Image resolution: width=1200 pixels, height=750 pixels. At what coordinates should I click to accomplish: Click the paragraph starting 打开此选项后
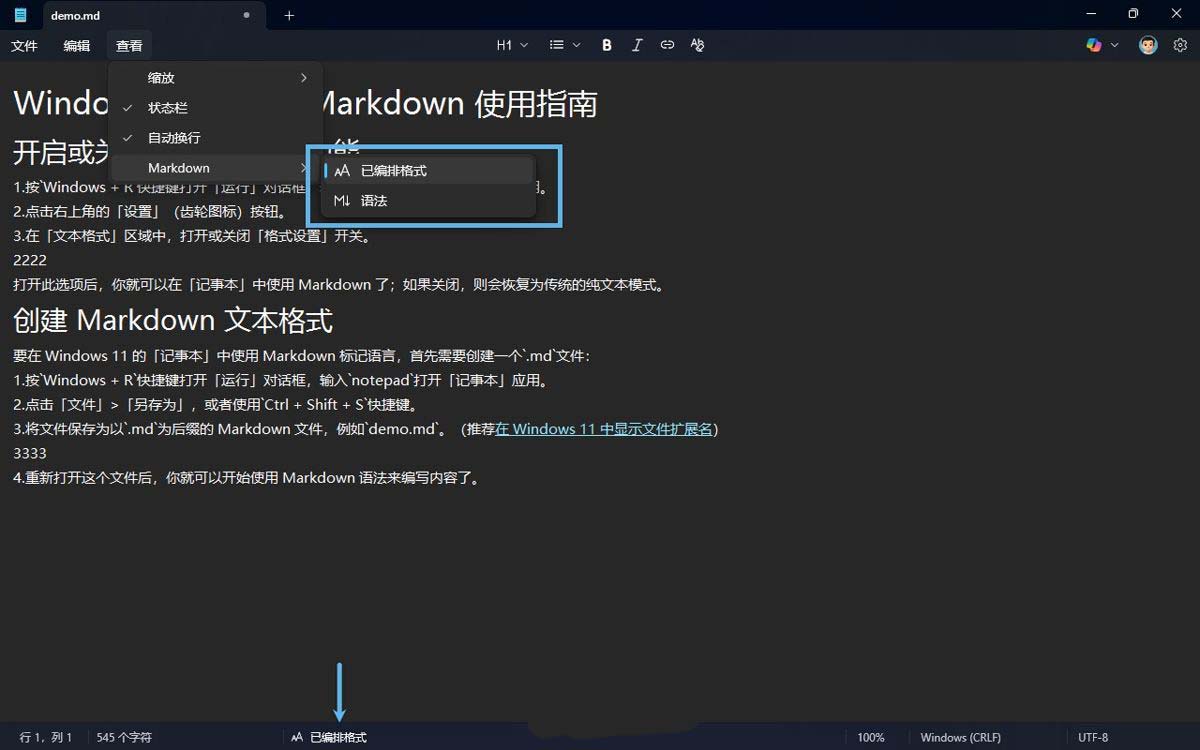pyautogui.click(x=340, y=284)
